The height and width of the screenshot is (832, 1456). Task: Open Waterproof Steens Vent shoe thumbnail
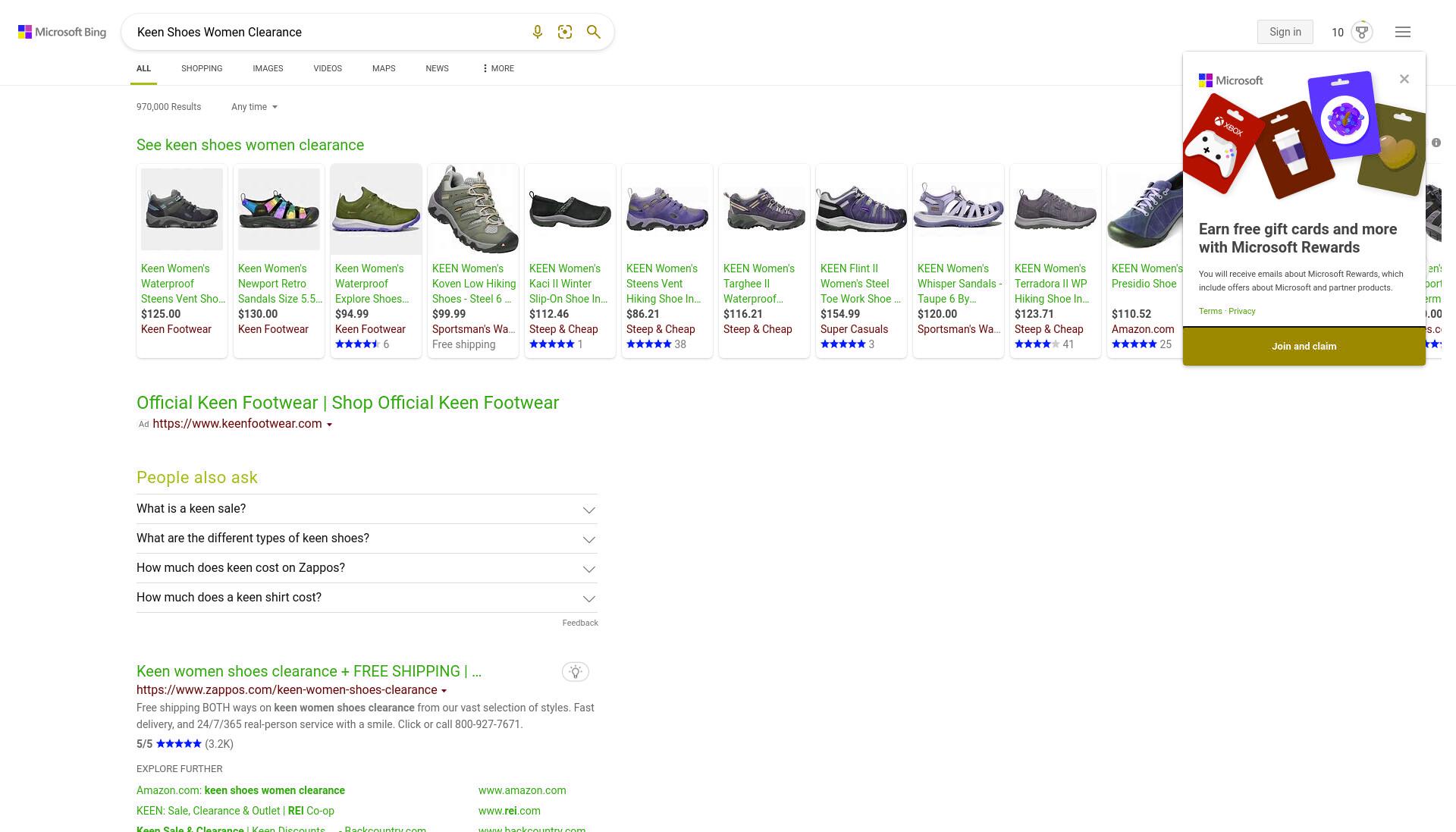point(182,209)
